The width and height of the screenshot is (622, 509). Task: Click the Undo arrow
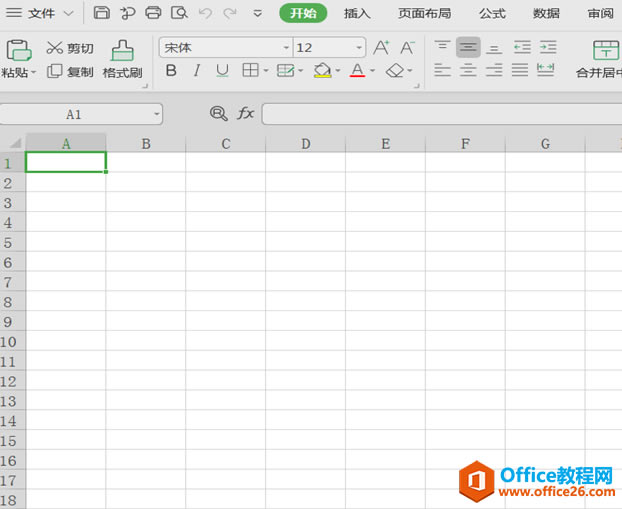tap(205, 13)
